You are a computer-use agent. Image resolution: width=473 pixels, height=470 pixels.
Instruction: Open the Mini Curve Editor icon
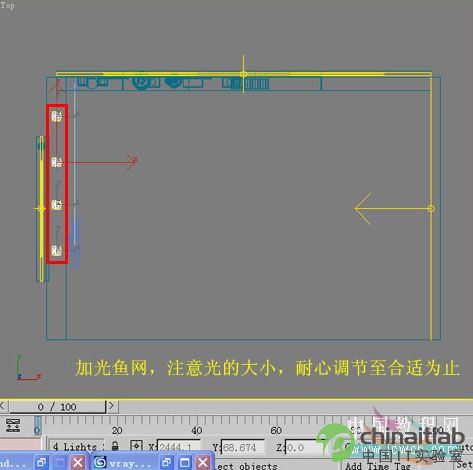[x=13, y=425]
